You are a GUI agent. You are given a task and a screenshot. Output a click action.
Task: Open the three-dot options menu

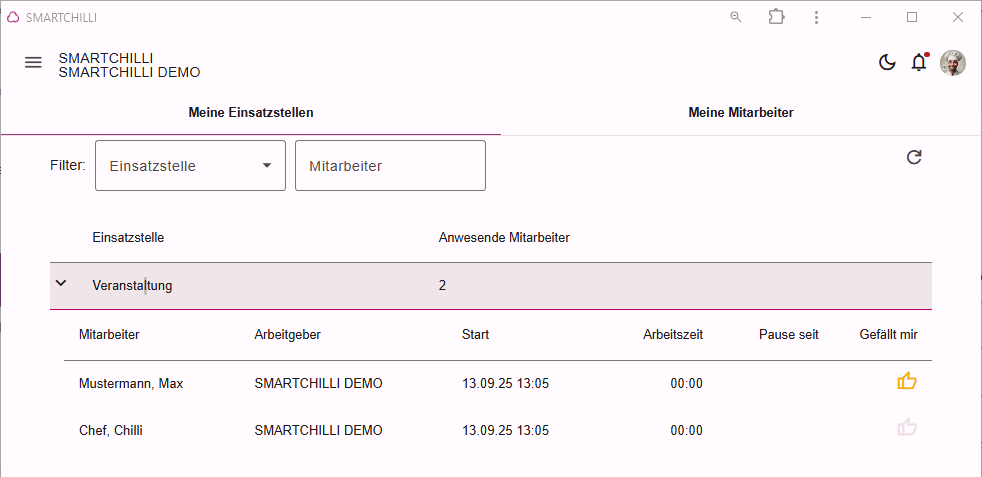816,18
